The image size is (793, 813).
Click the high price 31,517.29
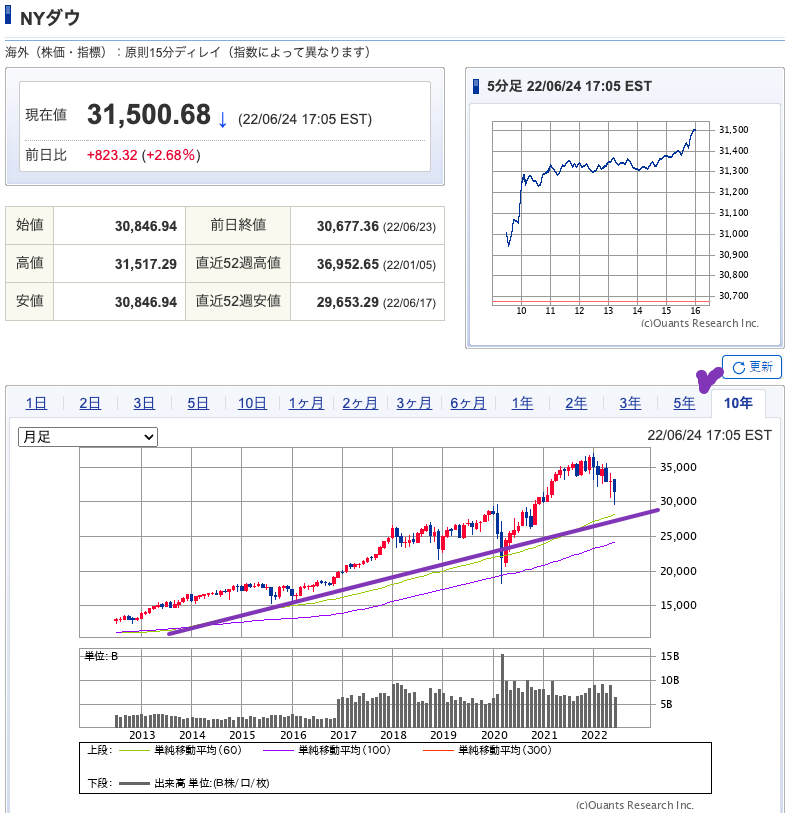(x=146, y=264)
